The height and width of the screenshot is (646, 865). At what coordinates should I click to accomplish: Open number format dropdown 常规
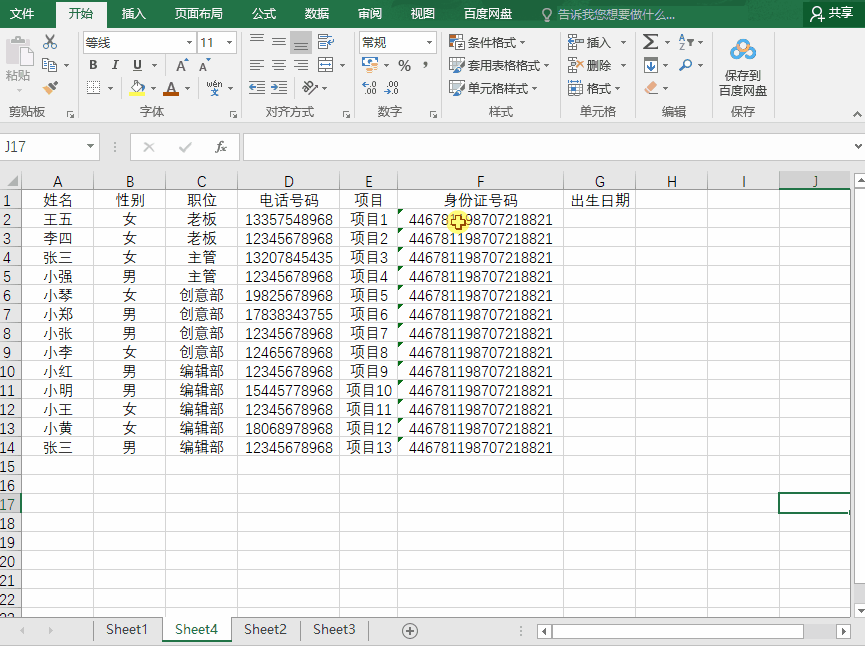(429, 42)
